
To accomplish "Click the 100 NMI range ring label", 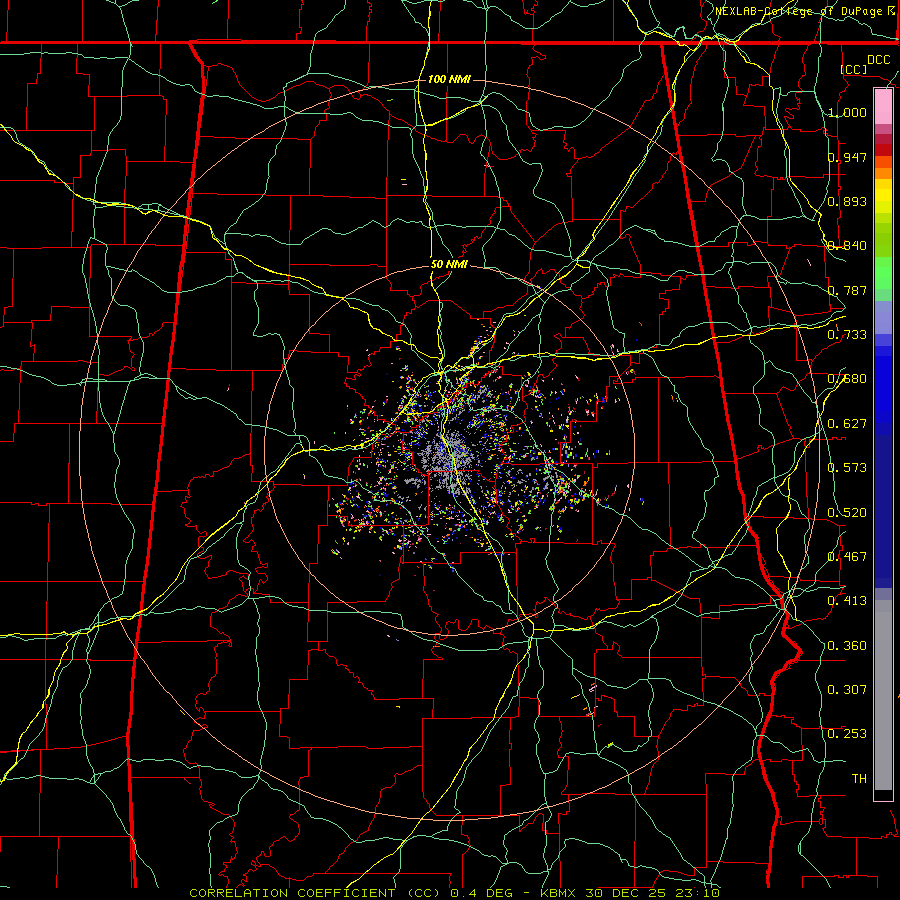I will click(449, 79).
